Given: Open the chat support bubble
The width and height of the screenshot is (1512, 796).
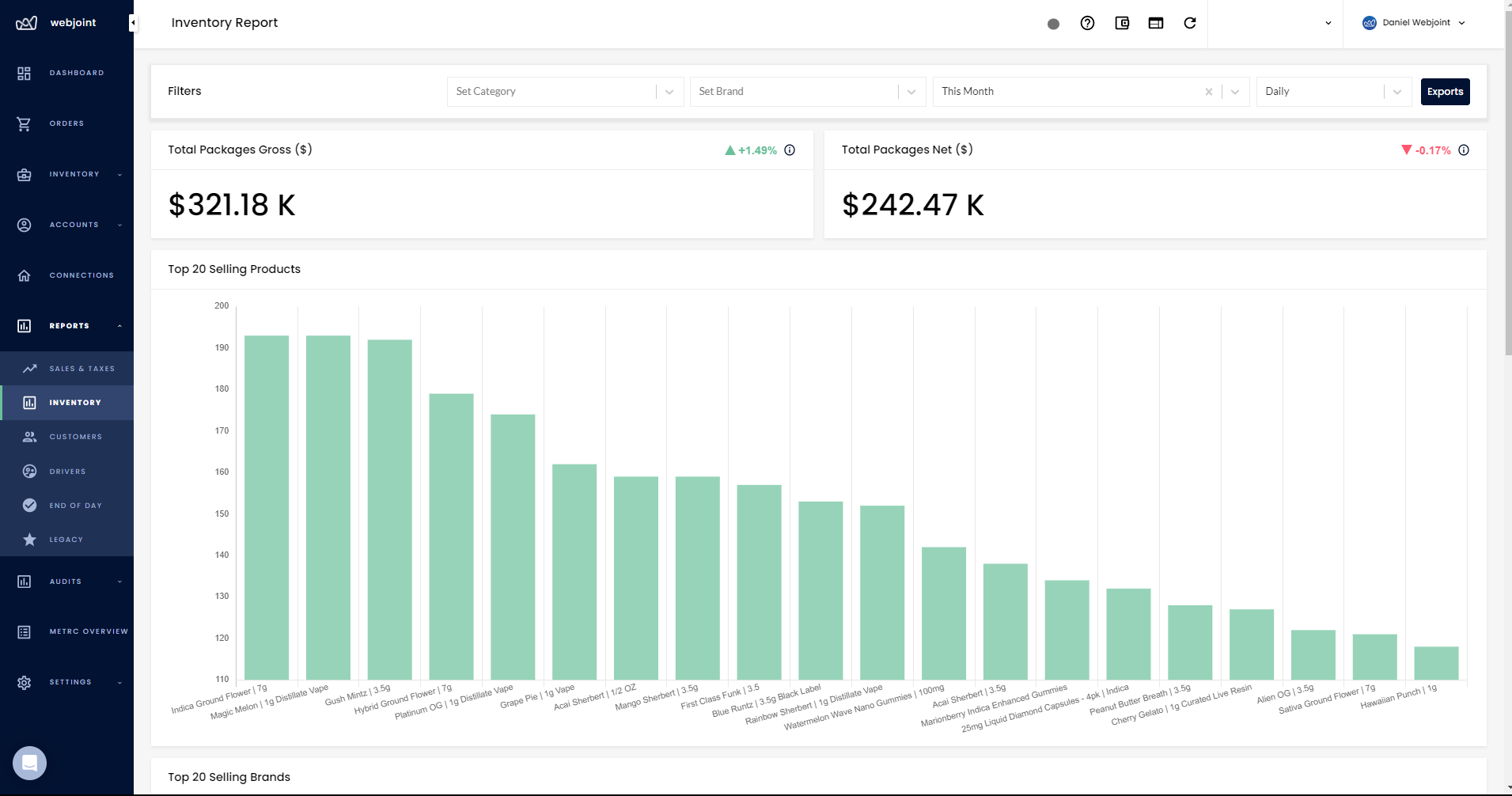Looking at the screenshot, I should click(29, 763).
